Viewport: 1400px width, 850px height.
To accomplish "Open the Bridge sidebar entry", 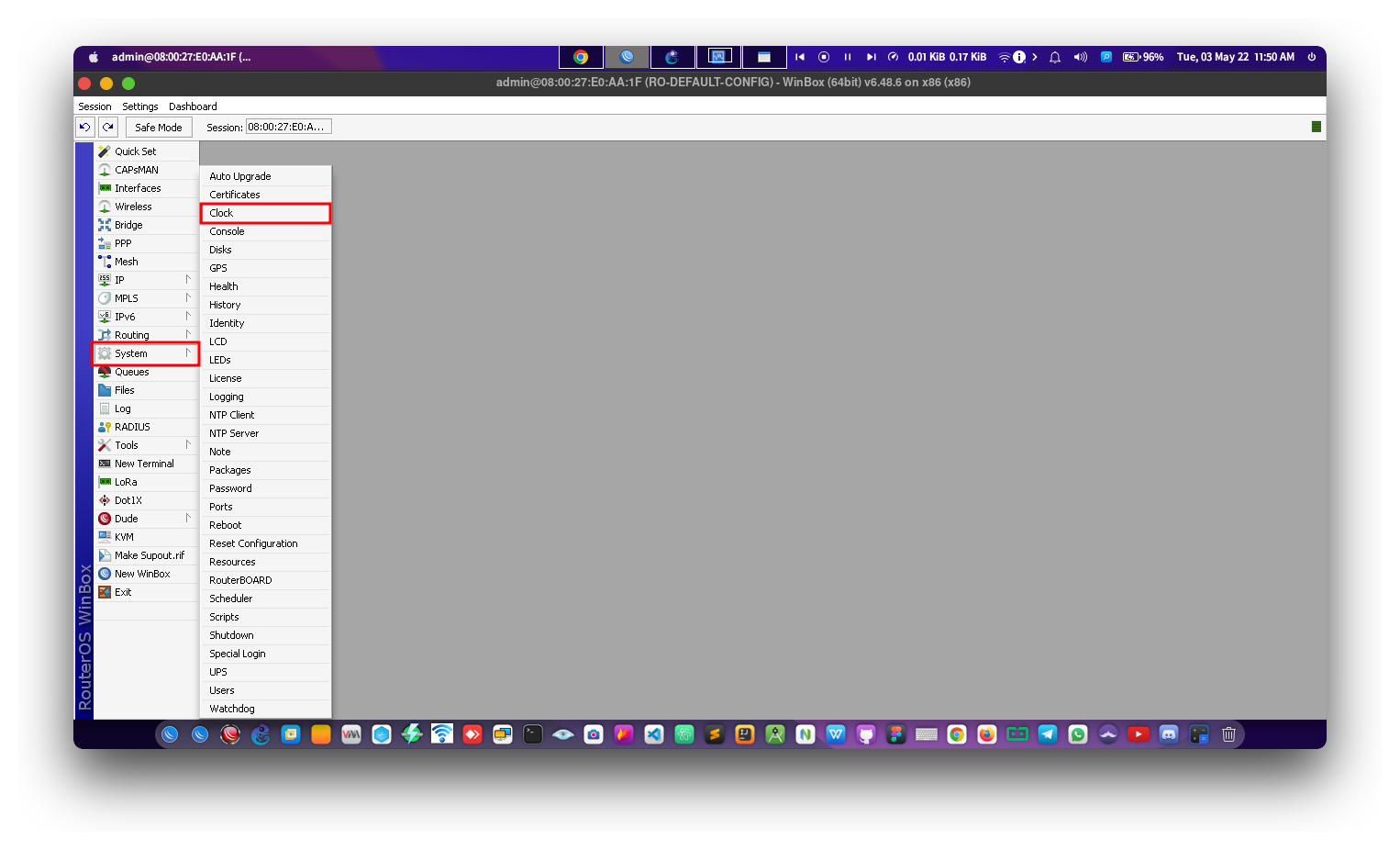I will point(128,225).
